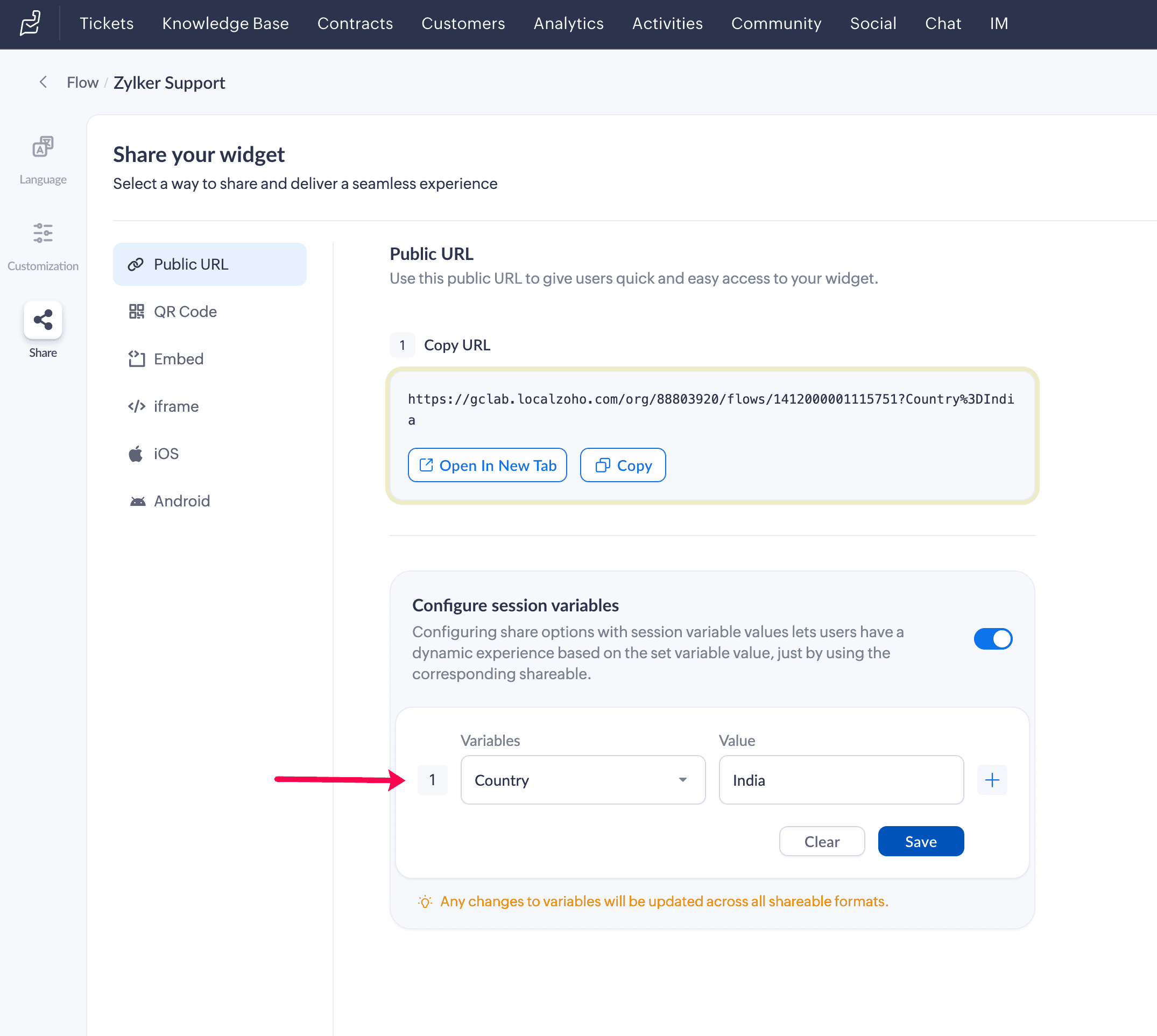
Task: Open the Analytics menu
Action: click(x=568, y=23)
